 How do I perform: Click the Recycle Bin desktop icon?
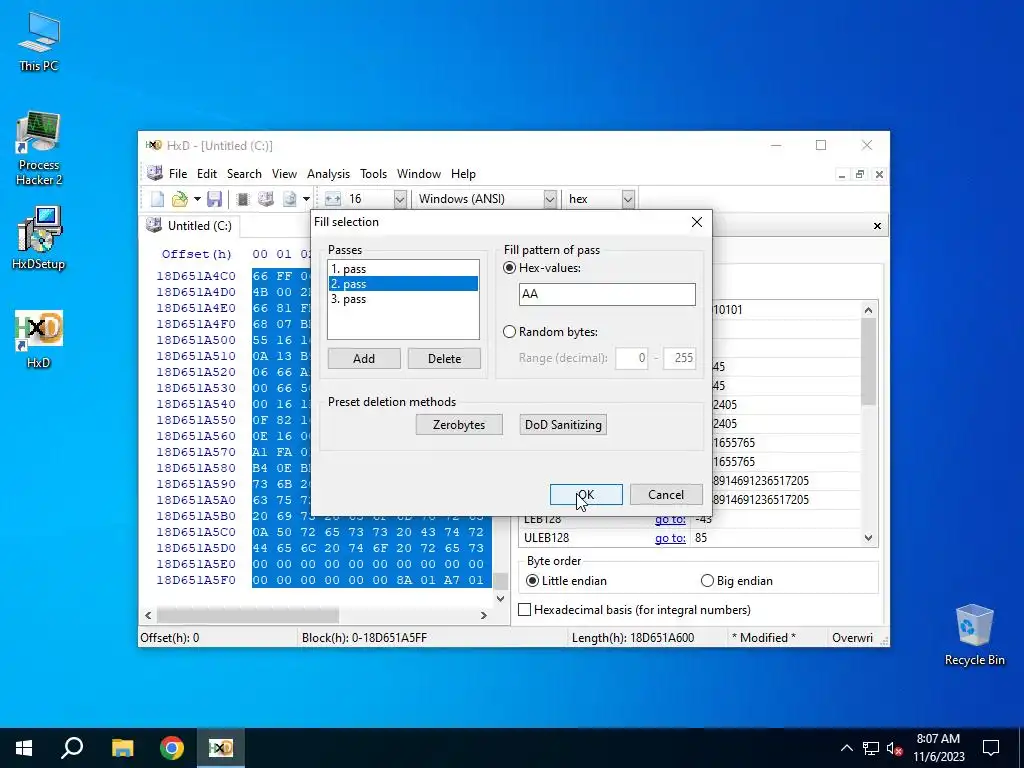tap(974, 635)
